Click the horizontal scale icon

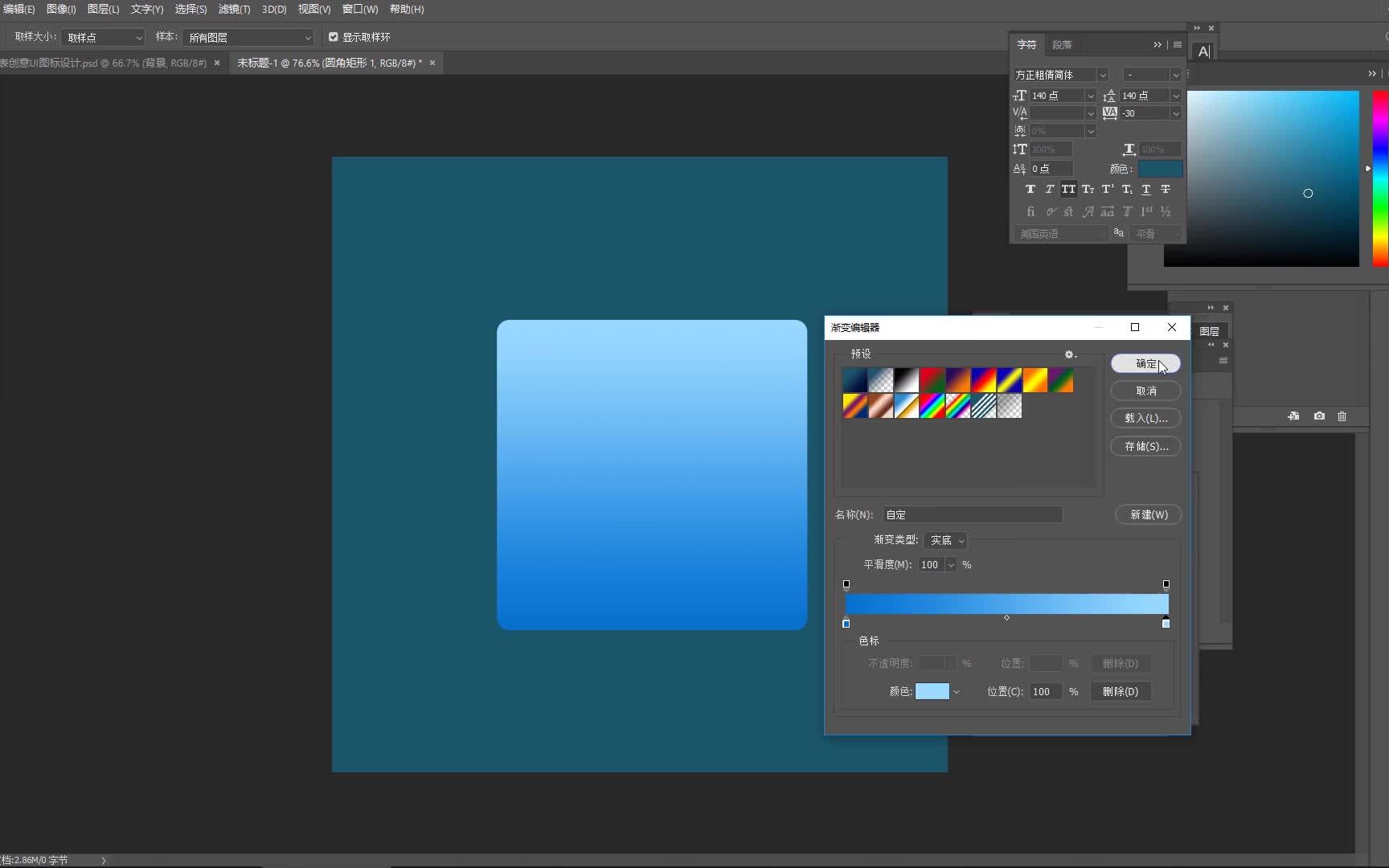point(1129,149)
